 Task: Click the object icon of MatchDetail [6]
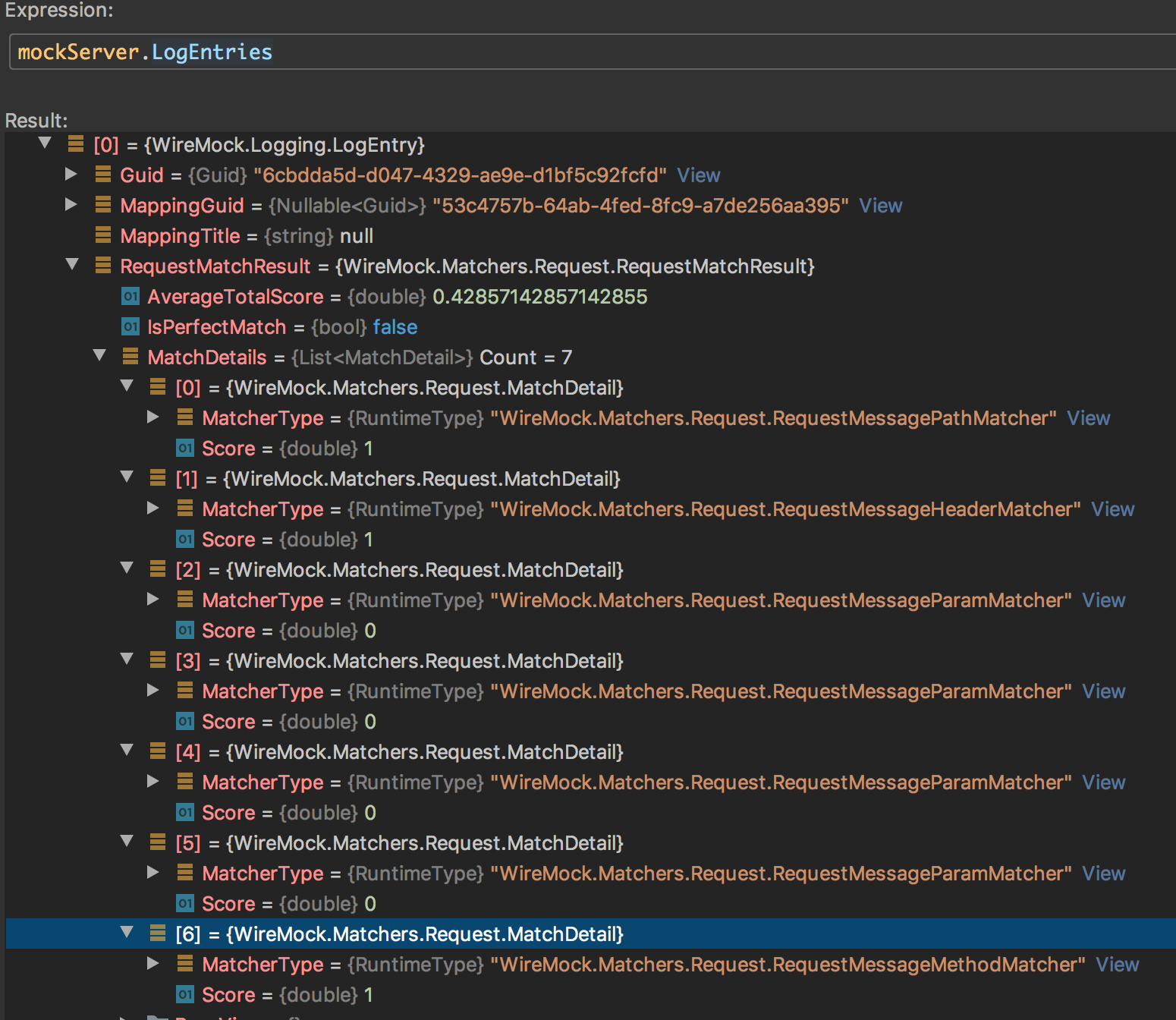coord(158,933)
